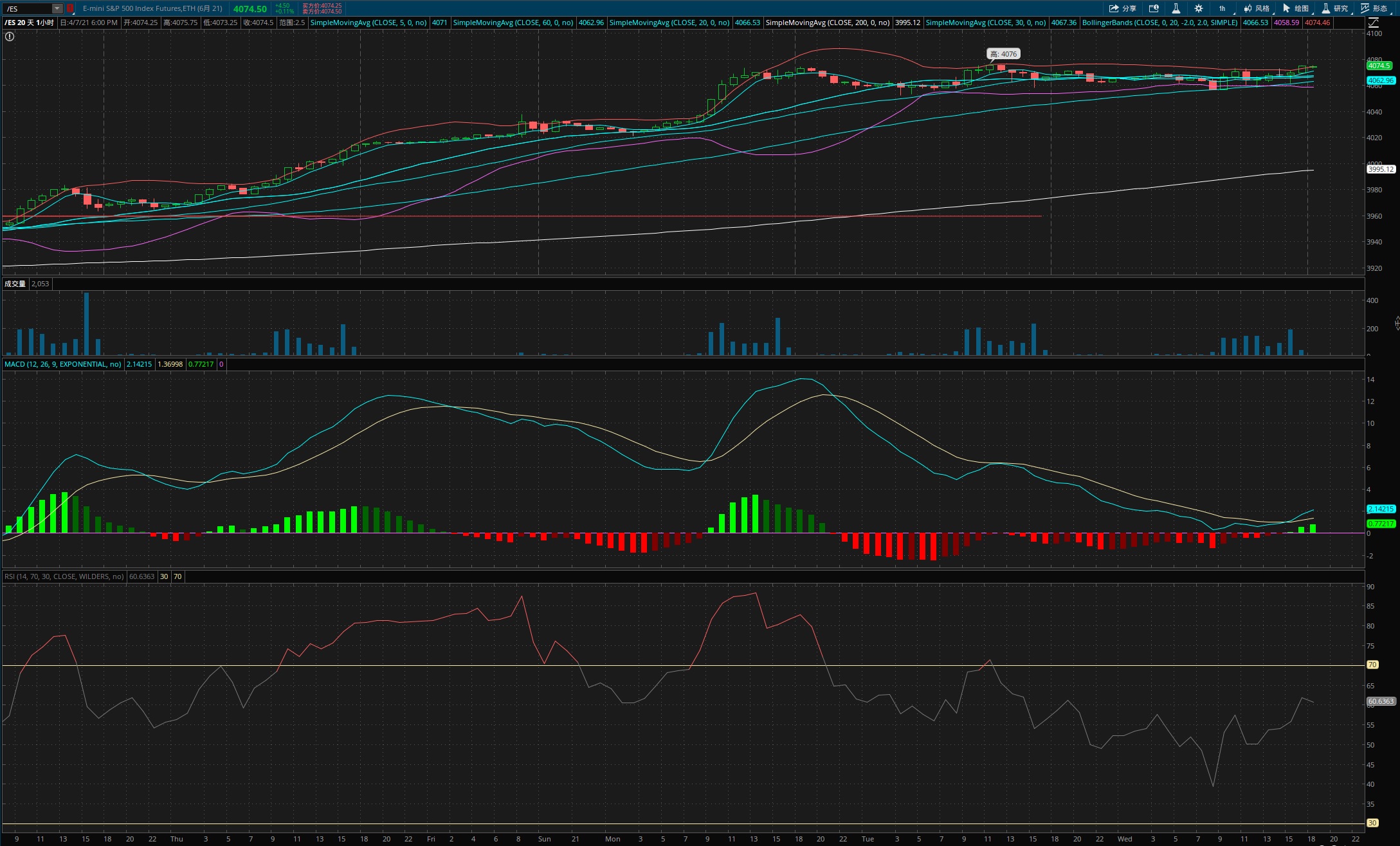Click the RSI 30 oversold axis tag
This screenshot has width=1400, height=846.
tap(1372, 823)
